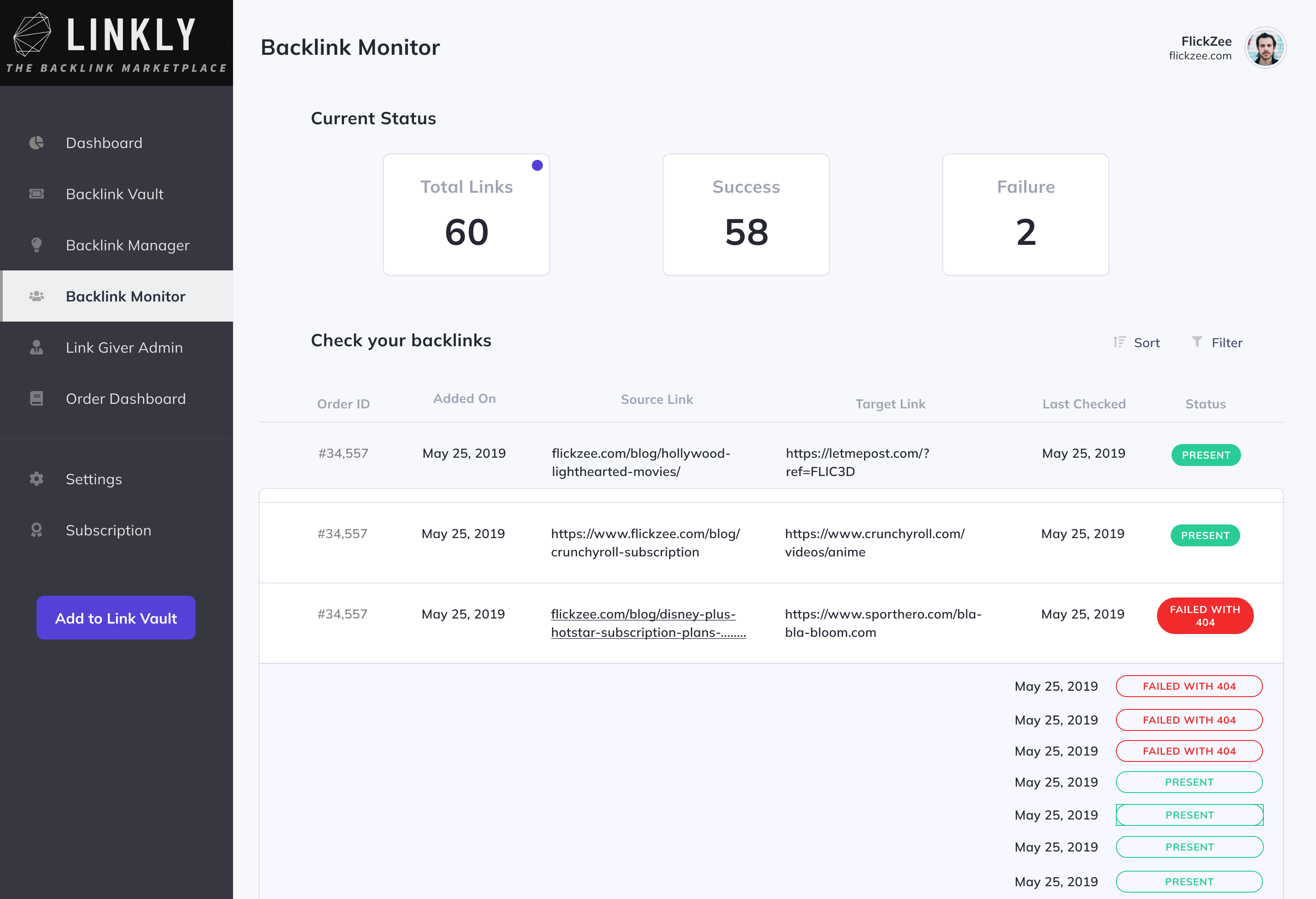This screenshot has width=1316, height=899.
Task: Click the purple dot on Total Links card
Action: (536, 165)
